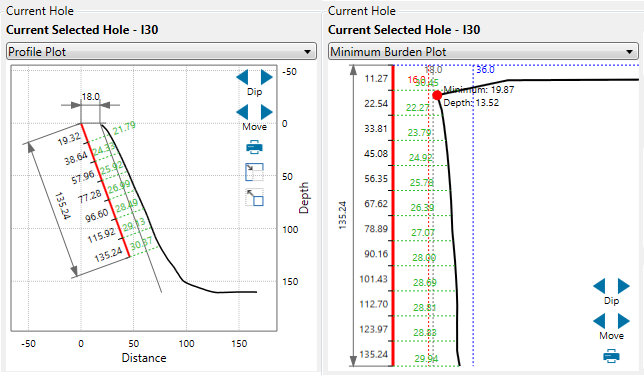Click rotated Depth axis title
The width and height of the screenshot is (644, 375).
(x=304, y=198)
